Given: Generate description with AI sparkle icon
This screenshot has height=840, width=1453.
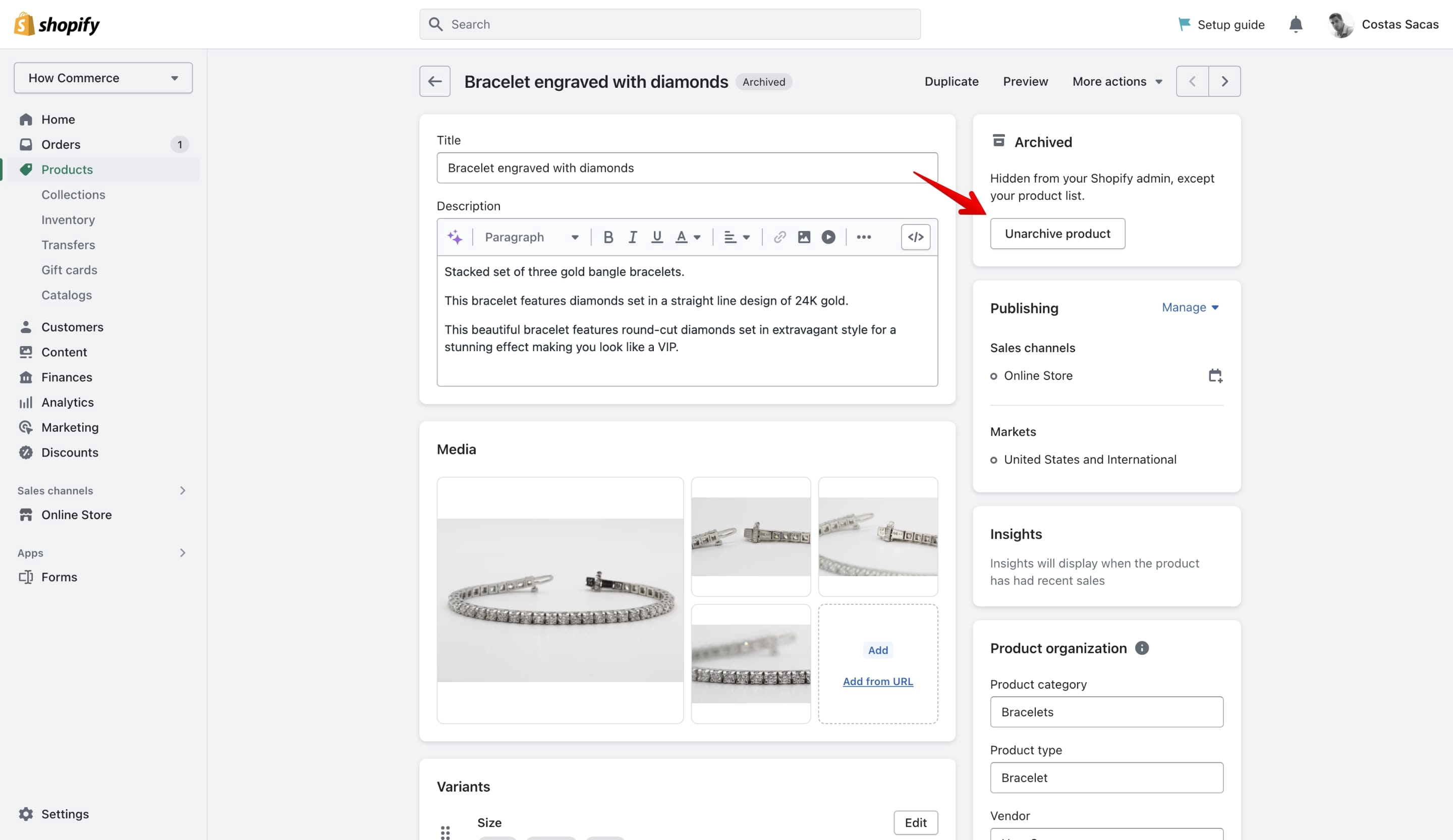Looking at the screenshot, I should tap(455, 237).
